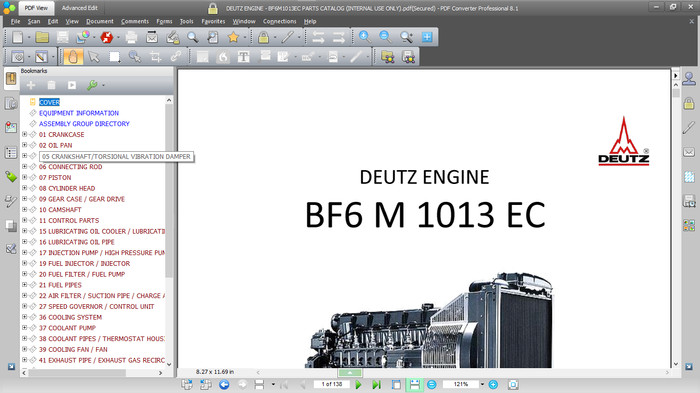Expand the 08 CYLINDER HEAD bookmark
Screen dimensions: 700x393
click(25, 188)
